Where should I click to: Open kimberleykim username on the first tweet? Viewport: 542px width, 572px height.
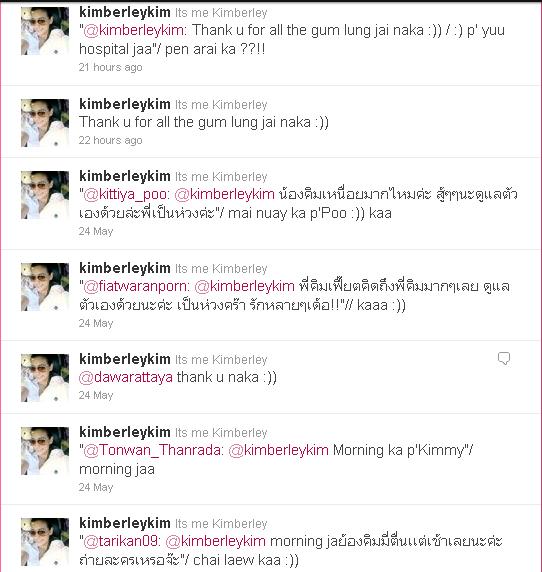125,12
